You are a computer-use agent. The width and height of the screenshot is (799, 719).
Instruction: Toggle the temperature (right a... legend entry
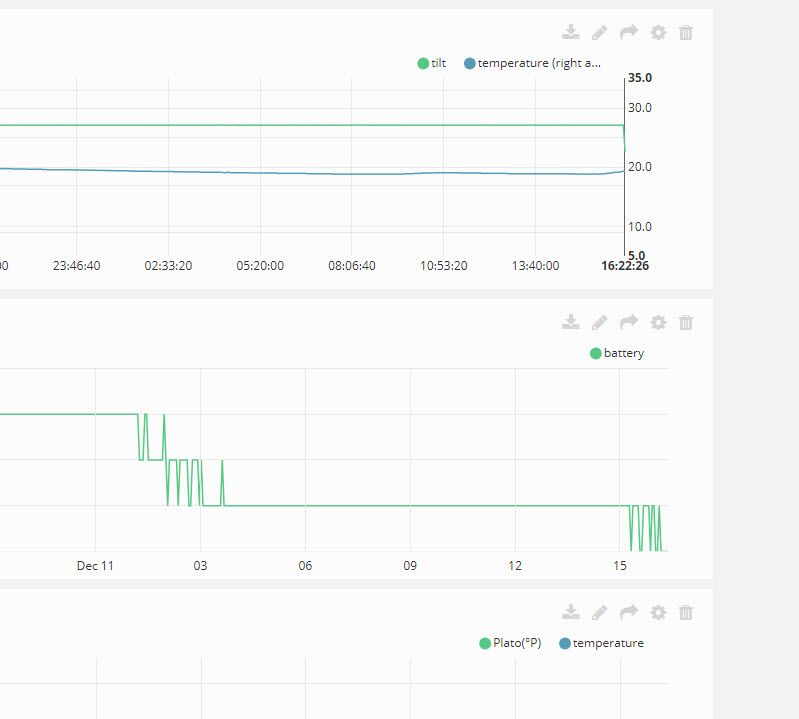click(x=533, y=63)
